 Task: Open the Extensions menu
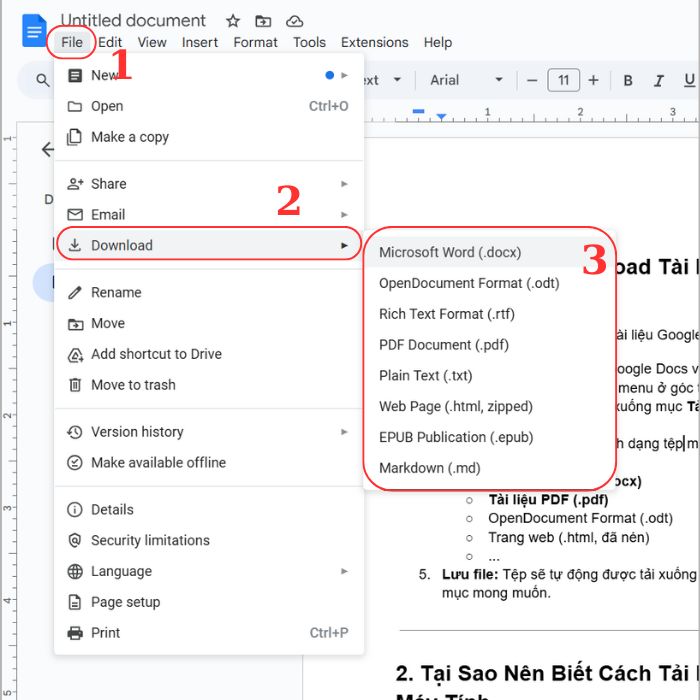(375, 42)
